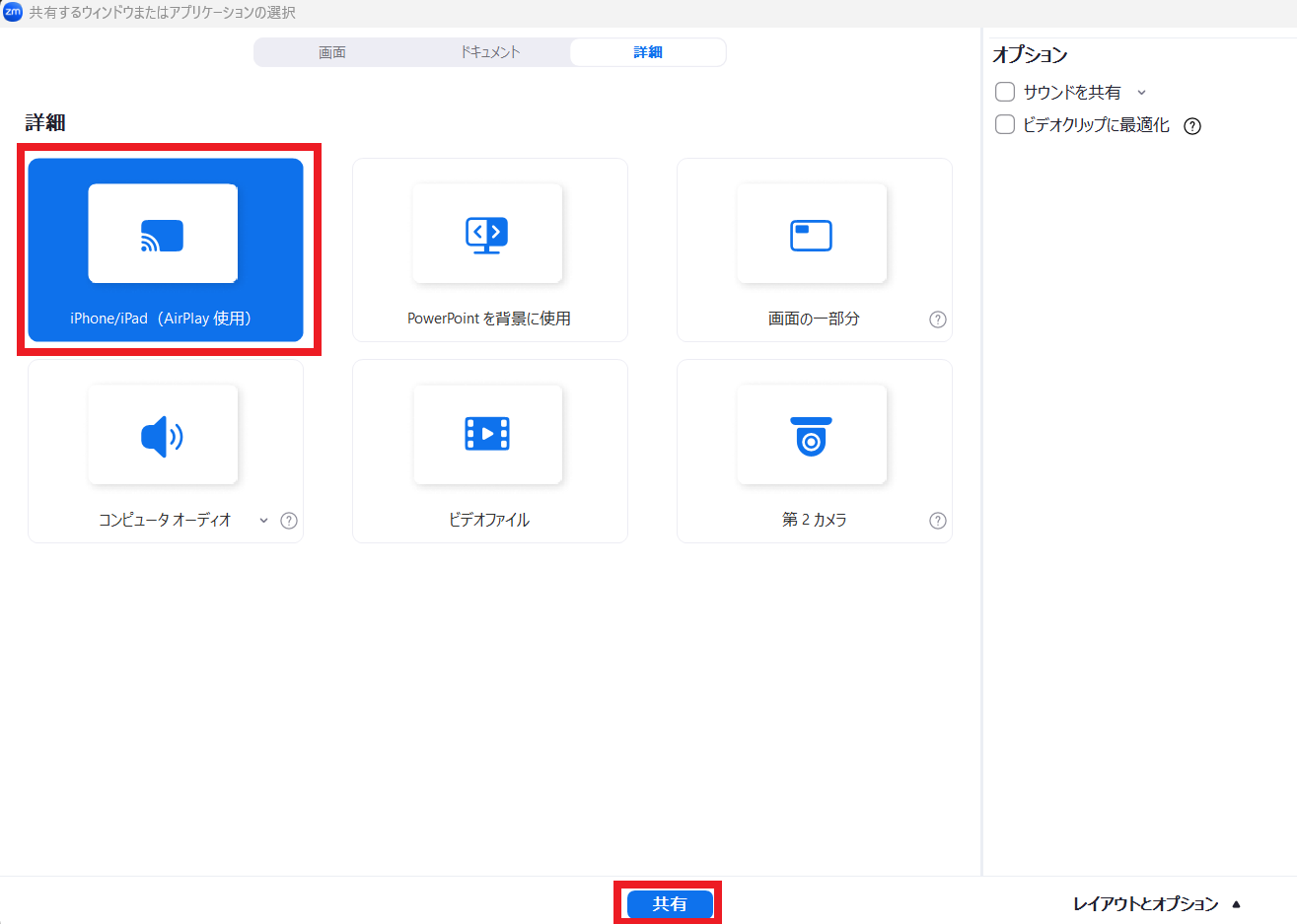Check the ビデオクリップに最適化 option
Image resolution: width=1297 pixels, height=924 pixels.
(1005, 124)
